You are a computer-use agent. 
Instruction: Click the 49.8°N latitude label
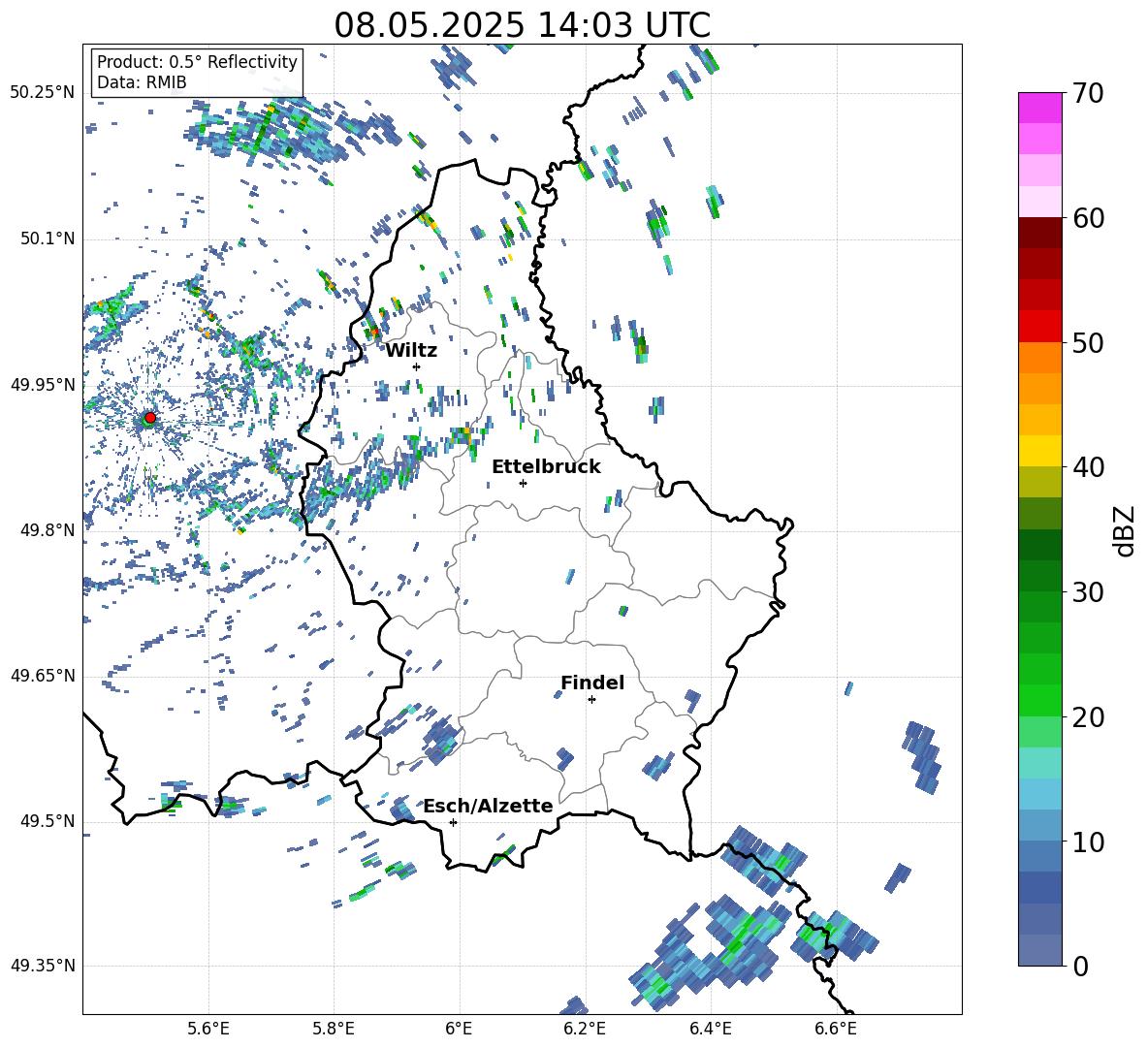coord(48,530)
